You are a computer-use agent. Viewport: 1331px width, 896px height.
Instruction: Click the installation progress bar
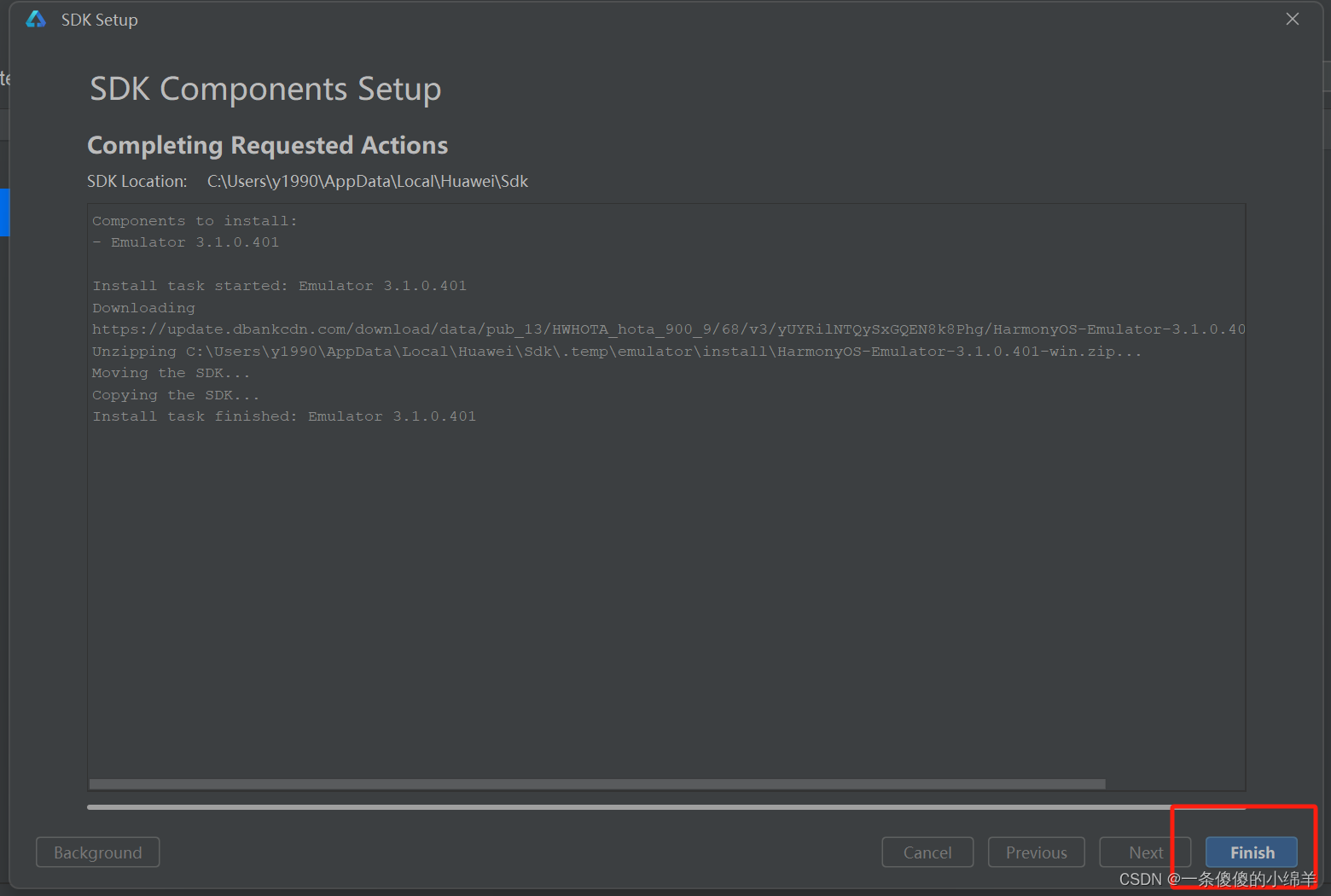point(666,806)
